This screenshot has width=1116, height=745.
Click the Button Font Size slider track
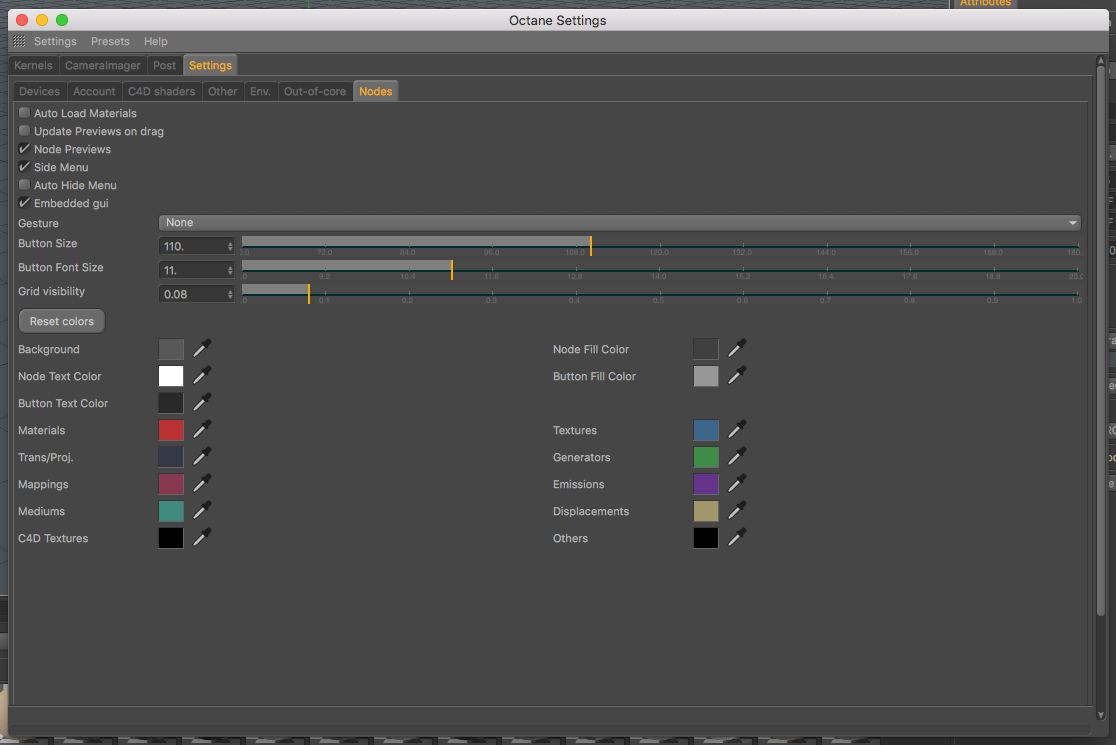coord(660,270)
